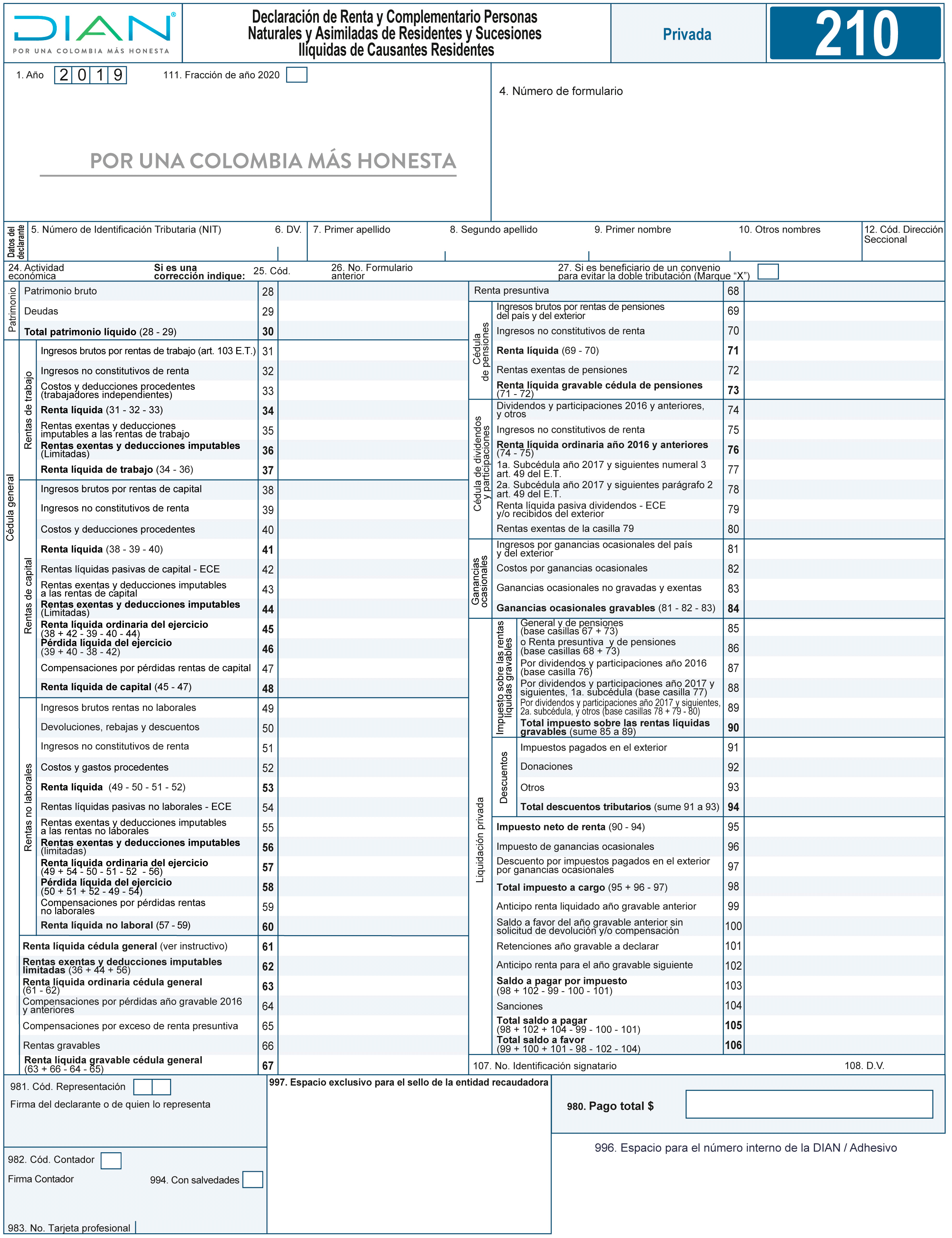
Task: Click the Rentas exentas de la casilla 79 field 80
Action: [844, 529]
